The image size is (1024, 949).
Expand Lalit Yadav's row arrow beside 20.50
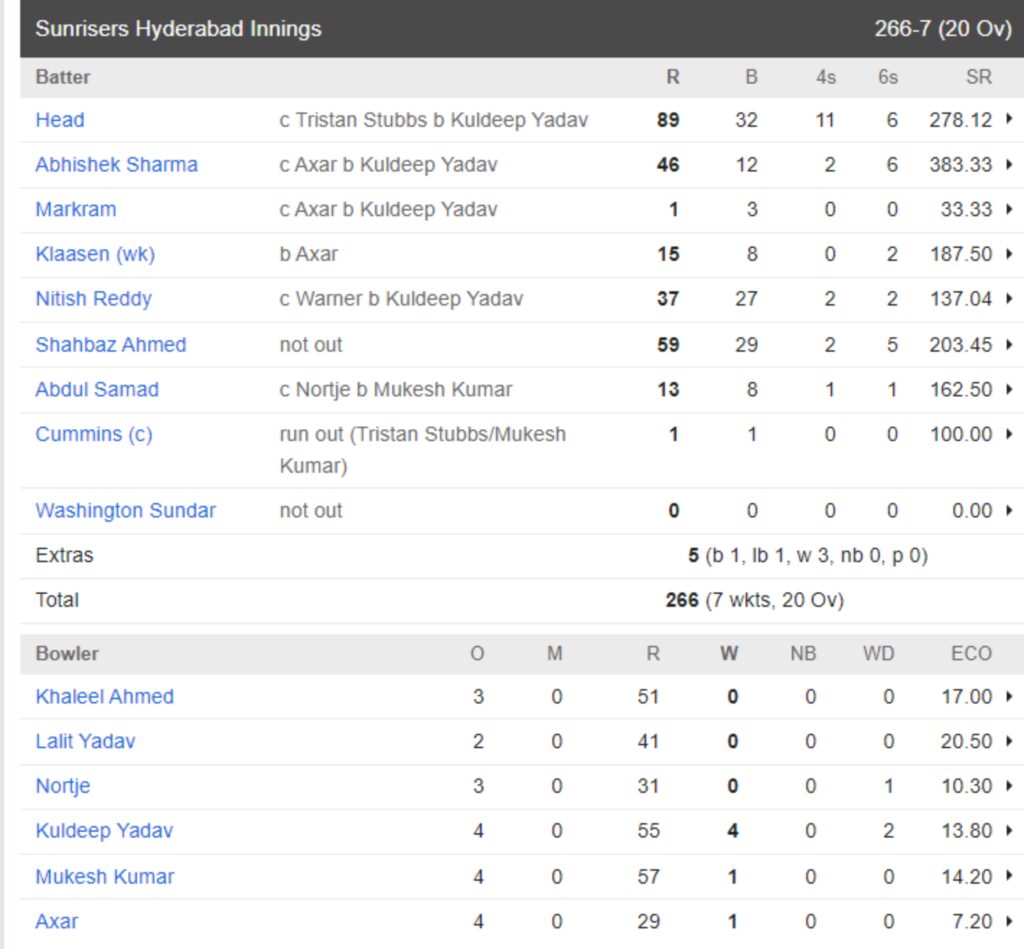click(x=1009, y=741)
